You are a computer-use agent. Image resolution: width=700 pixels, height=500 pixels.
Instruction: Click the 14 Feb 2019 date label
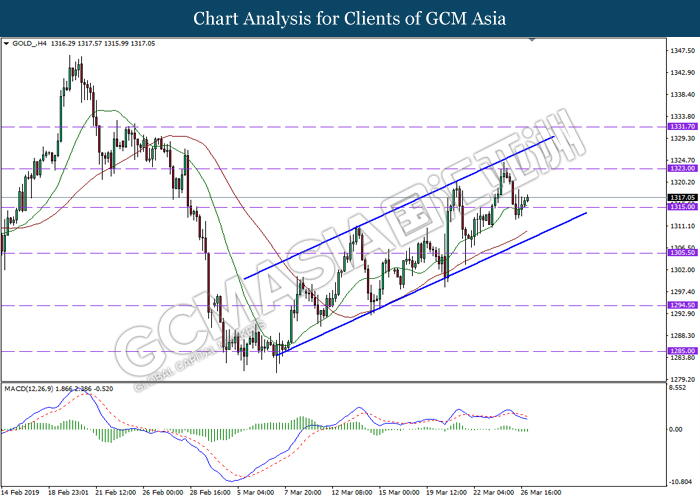[x=21, y=493]
